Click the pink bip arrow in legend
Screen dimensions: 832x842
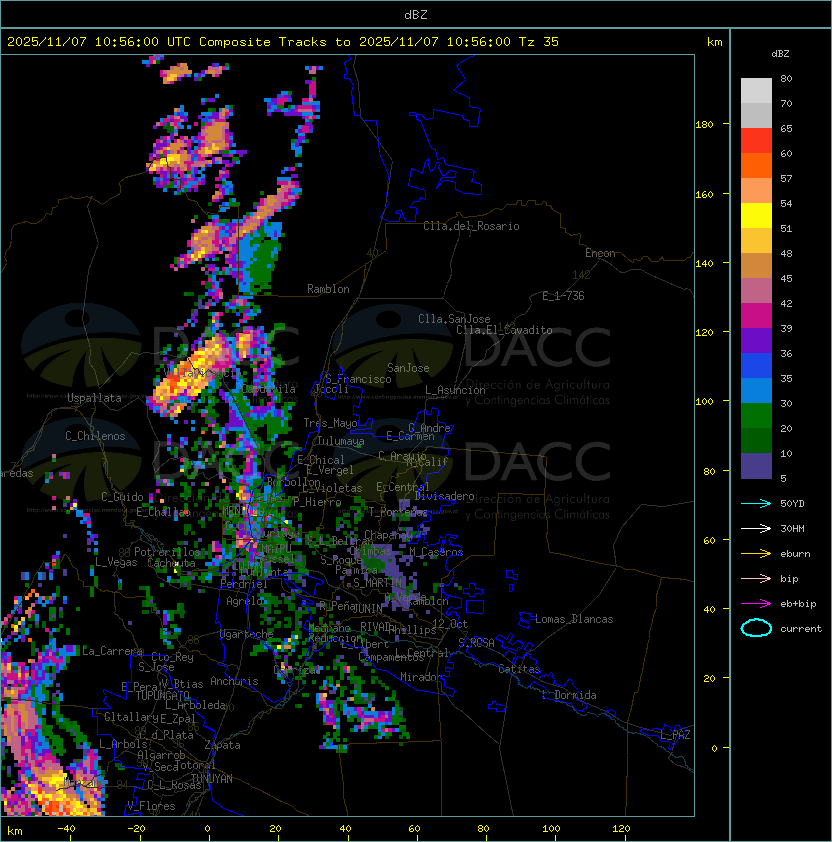tap(756, 578)
